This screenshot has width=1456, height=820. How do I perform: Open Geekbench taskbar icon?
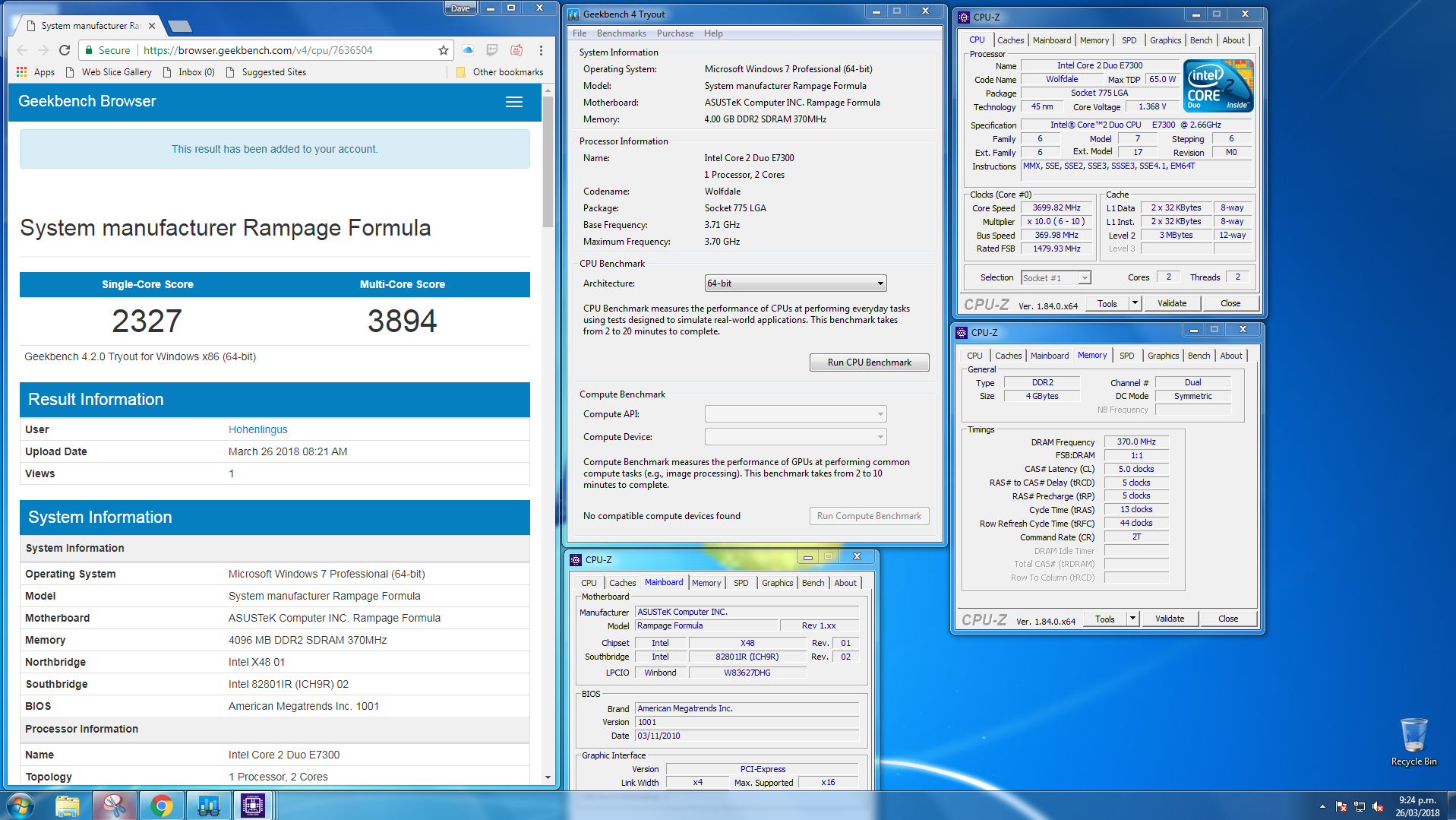207,806
